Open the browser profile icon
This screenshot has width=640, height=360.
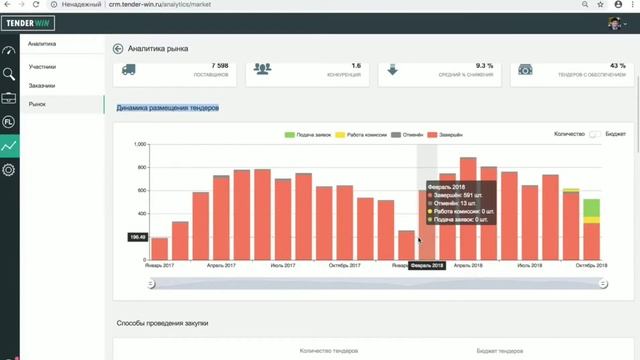pos(618,4)
